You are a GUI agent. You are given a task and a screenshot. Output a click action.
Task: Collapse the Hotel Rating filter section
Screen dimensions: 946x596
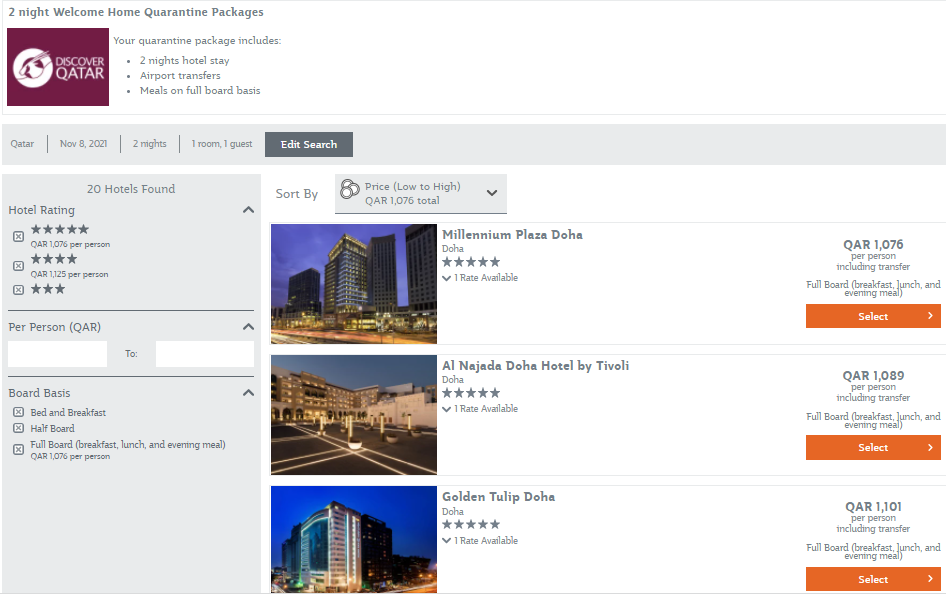pyautogui.click(x=248, y=210)
